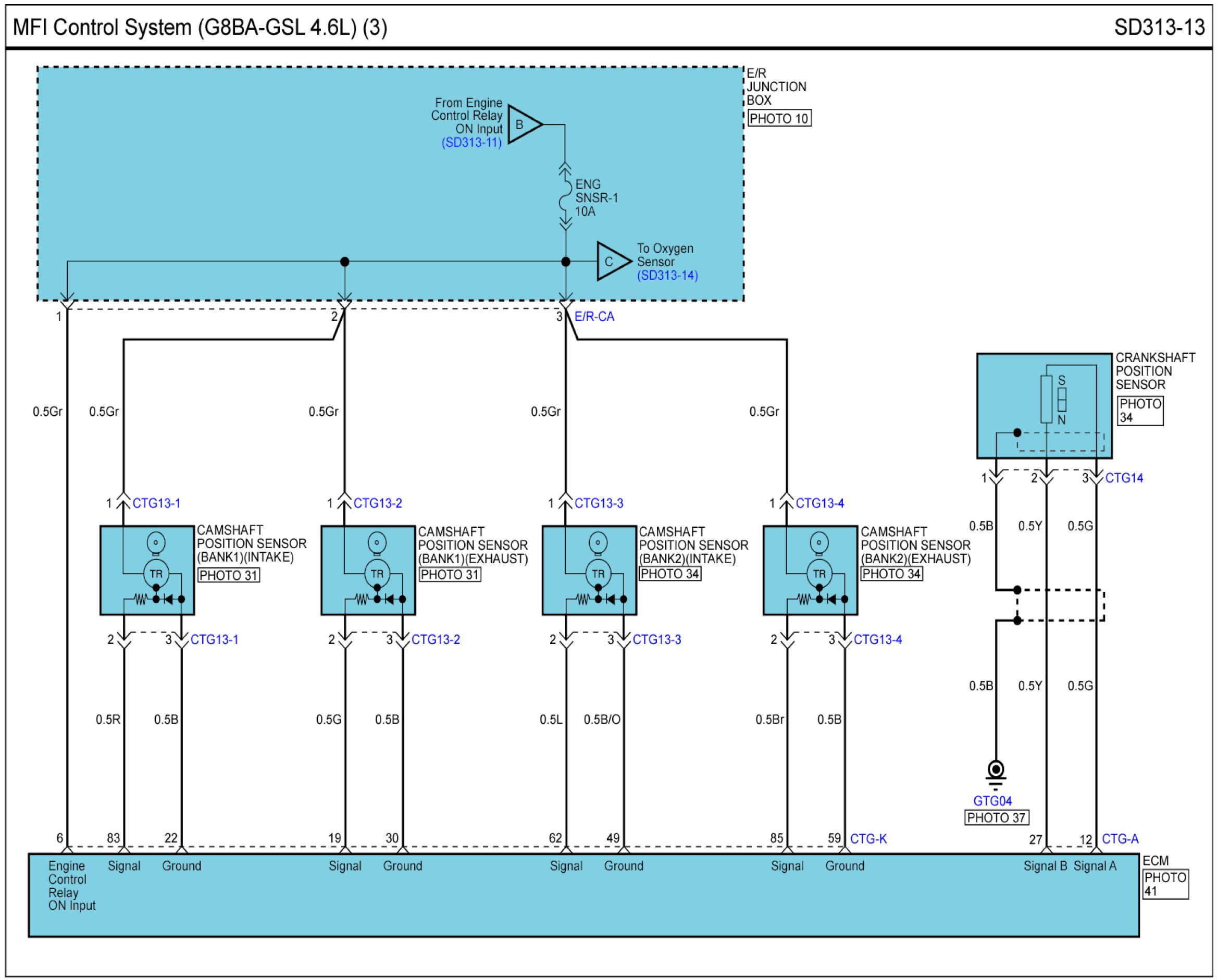
Task: Click the CTG-A connector label
Action: click(x=1120, y=839)
